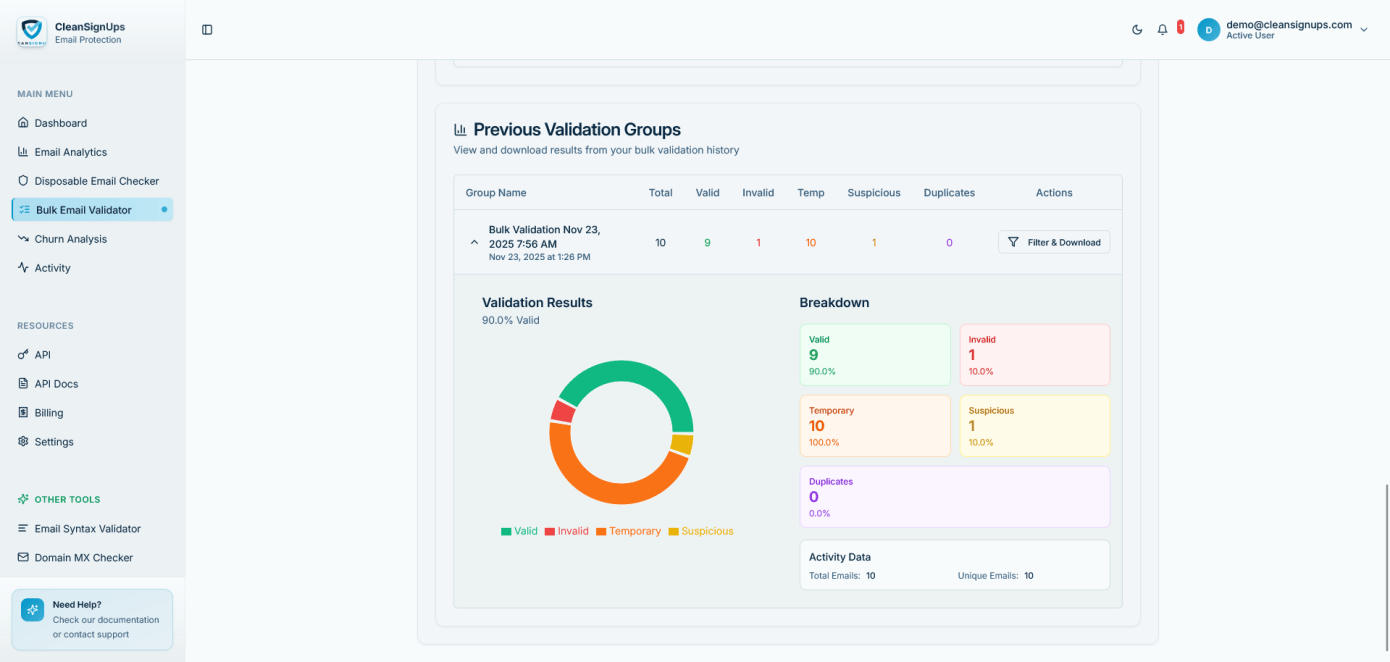Image resolution: width=1390 pixels, height=662 pixels.
Task: Click the CleanSignUps shield logo
Action: (x=32, y=32)
